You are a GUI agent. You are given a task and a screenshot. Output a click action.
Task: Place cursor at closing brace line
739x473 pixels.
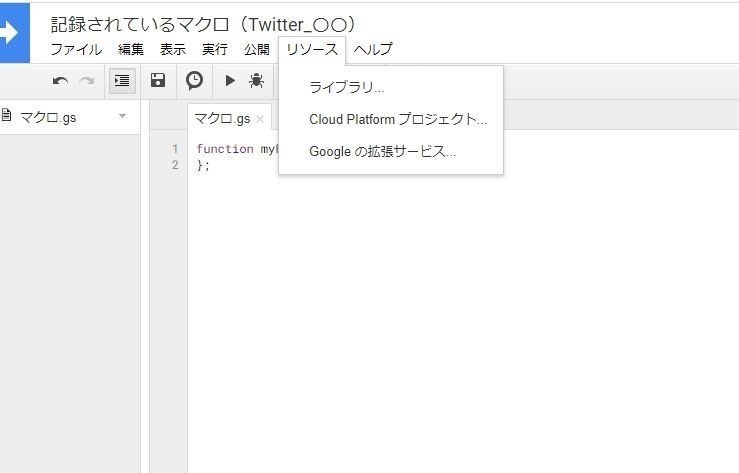point(203,165)
